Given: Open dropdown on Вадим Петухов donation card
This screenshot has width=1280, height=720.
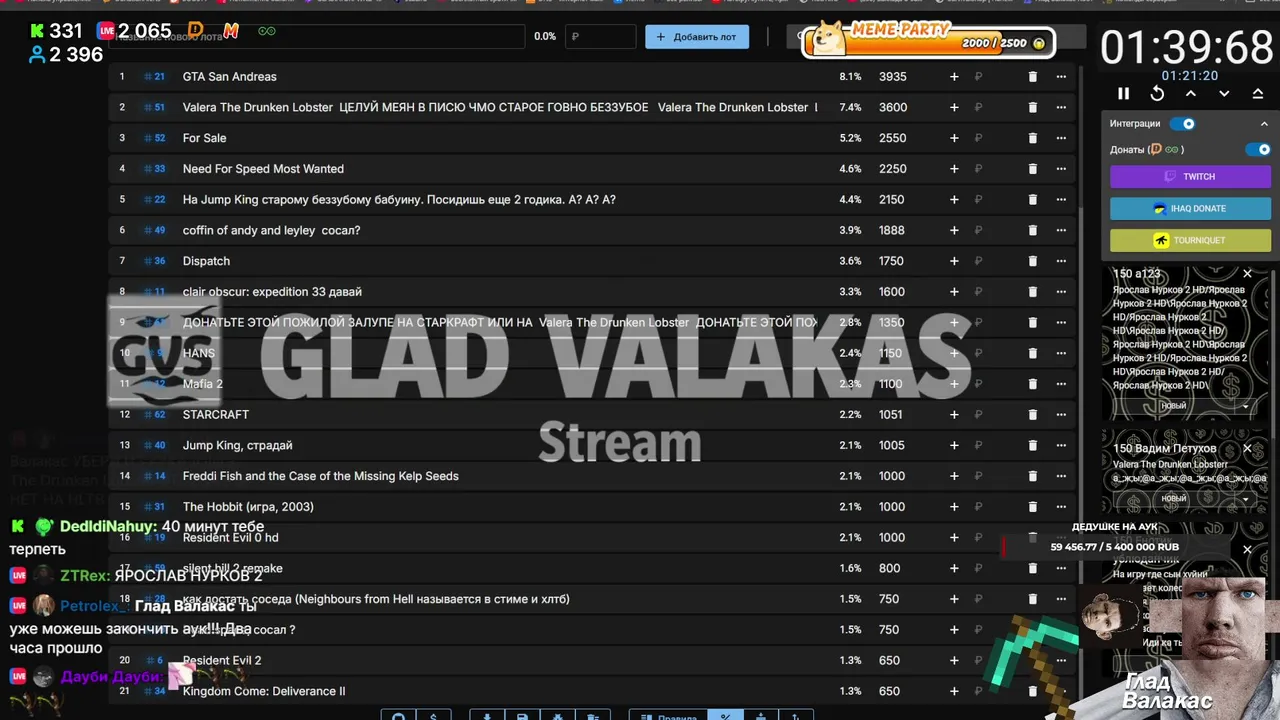Looking at the screenshot, I should click(1245, 499).
